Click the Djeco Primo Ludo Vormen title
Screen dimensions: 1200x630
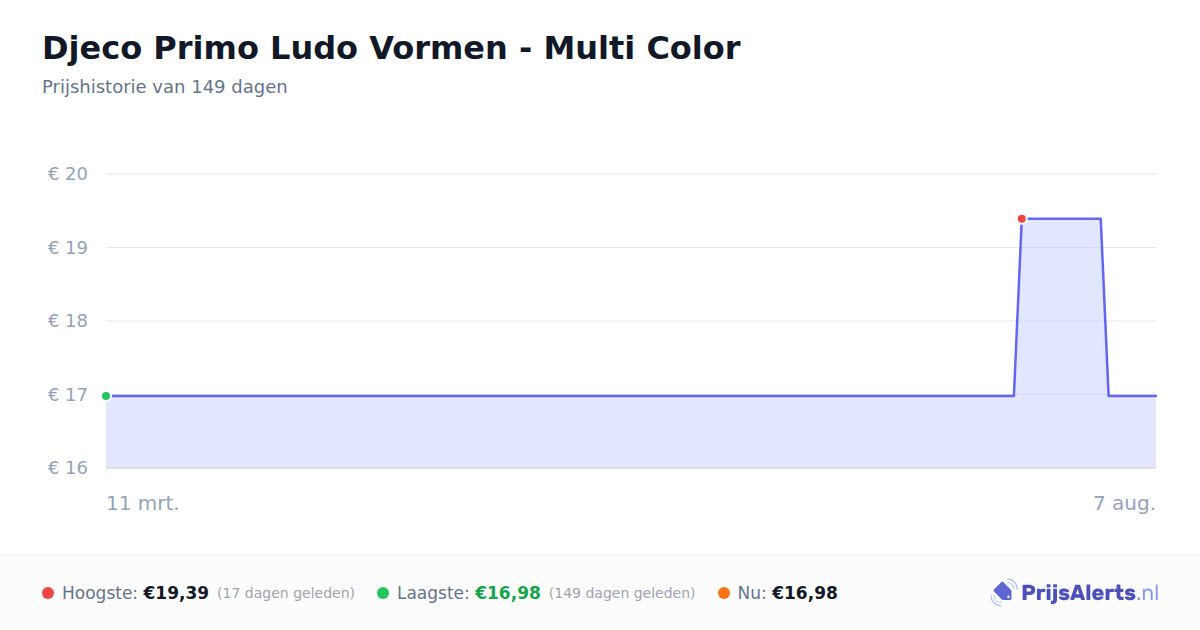391,47
